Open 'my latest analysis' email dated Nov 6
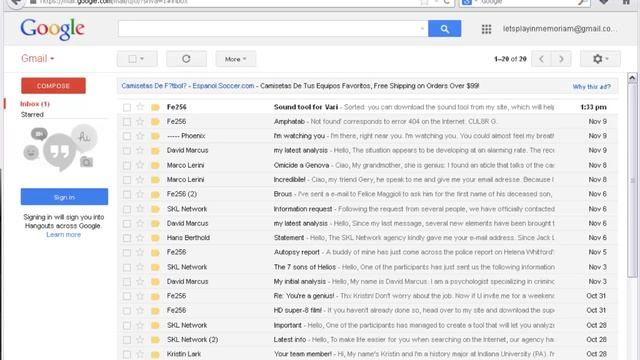 [367, 223]
